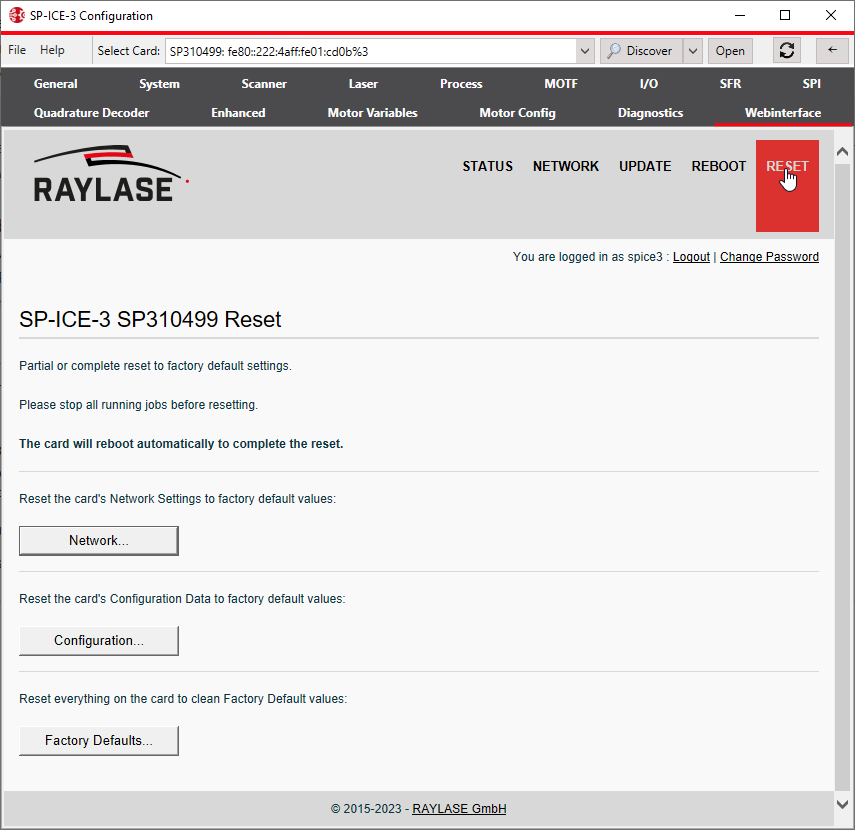Viewport: 855px width, 830px height.
Task: Open the Enhanced tab
Action: [238, 113]
